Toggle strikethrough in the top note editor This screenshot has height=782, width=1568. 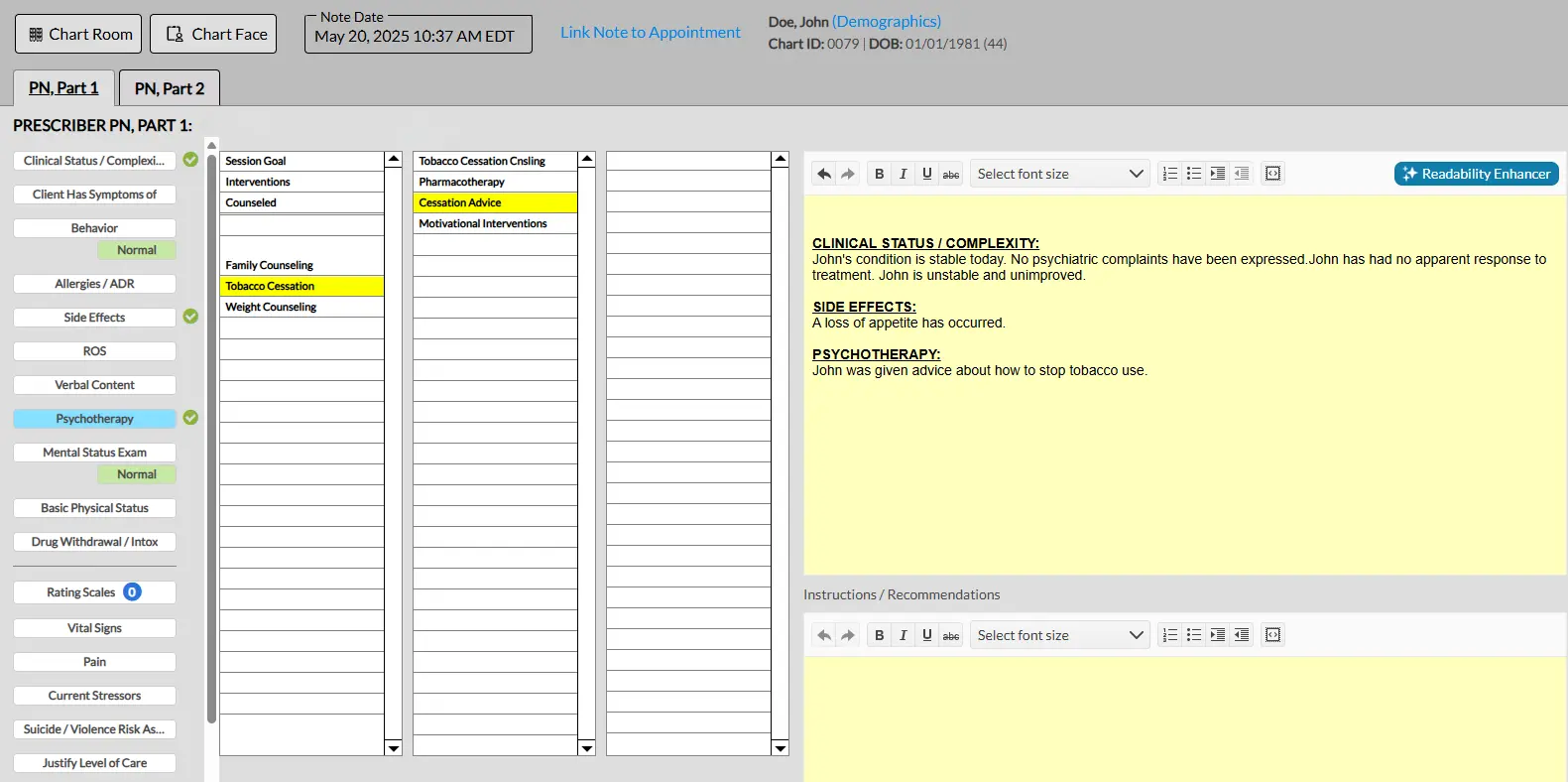coord(951,174)
